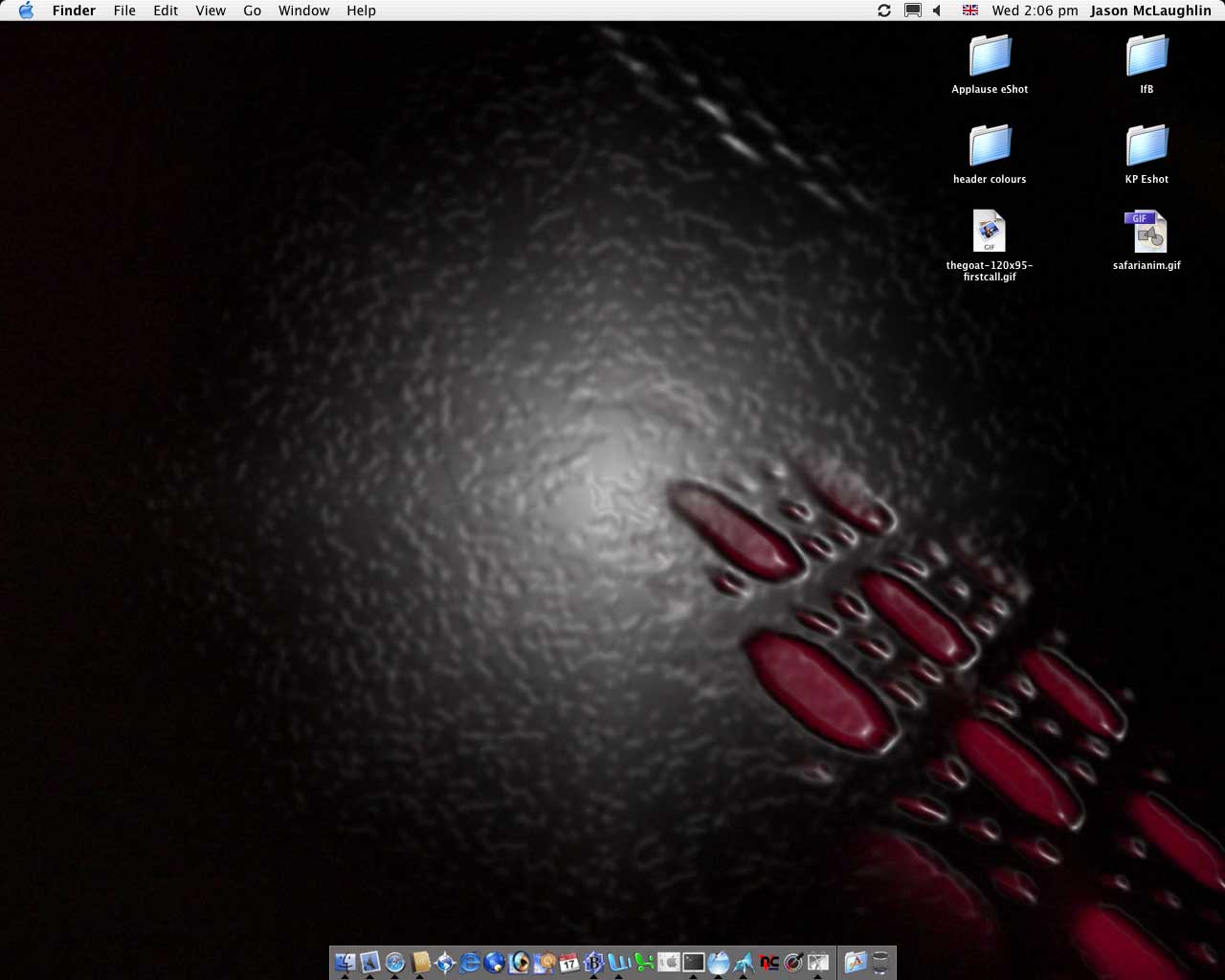This screenshot has width=1225, height=980.
Task: Launch Mail from the dock
Action: pos(369,962)
